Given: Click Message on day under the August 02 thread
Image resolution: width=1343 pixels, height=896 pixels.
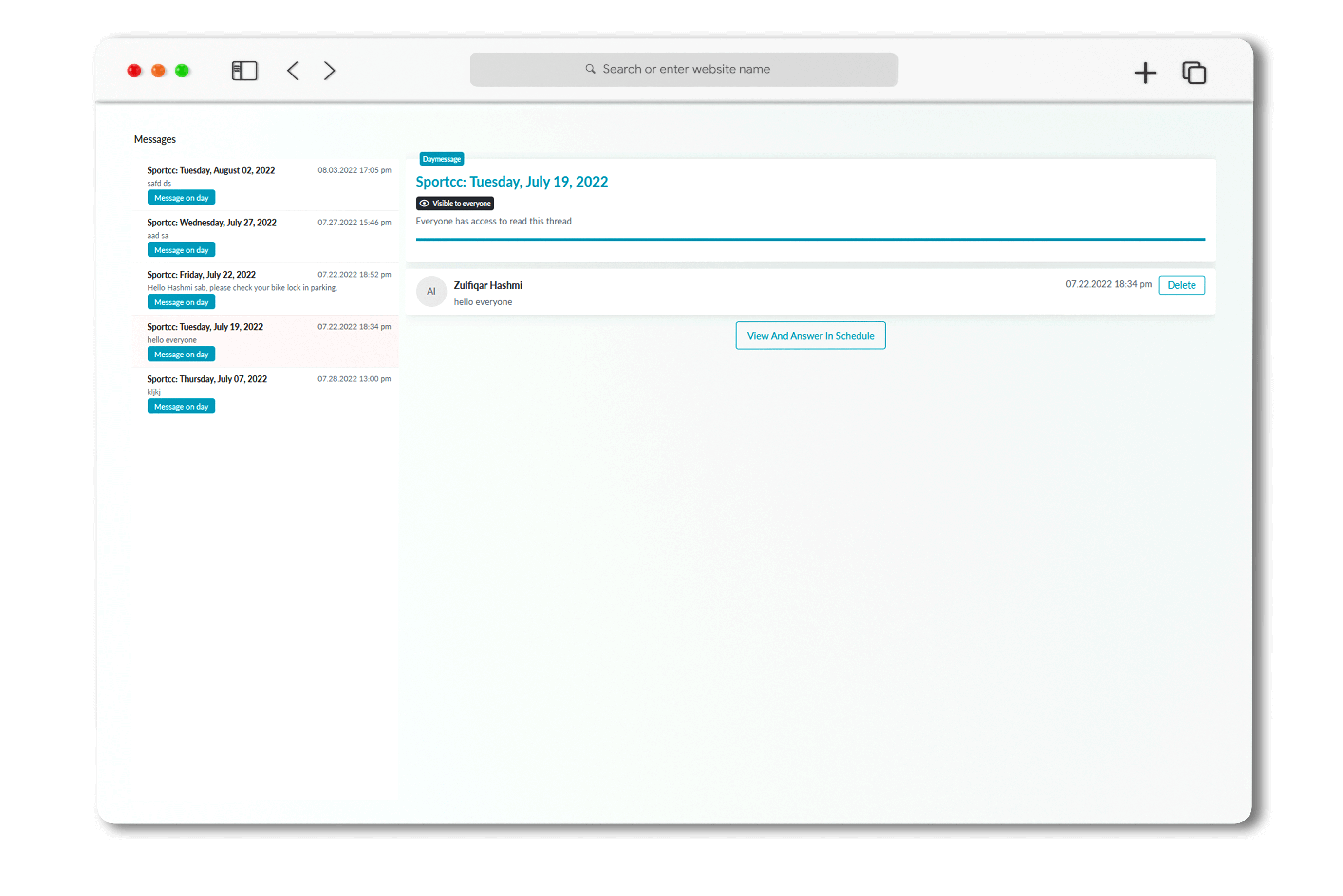Looking at the screenshot, I should point(181,198).
